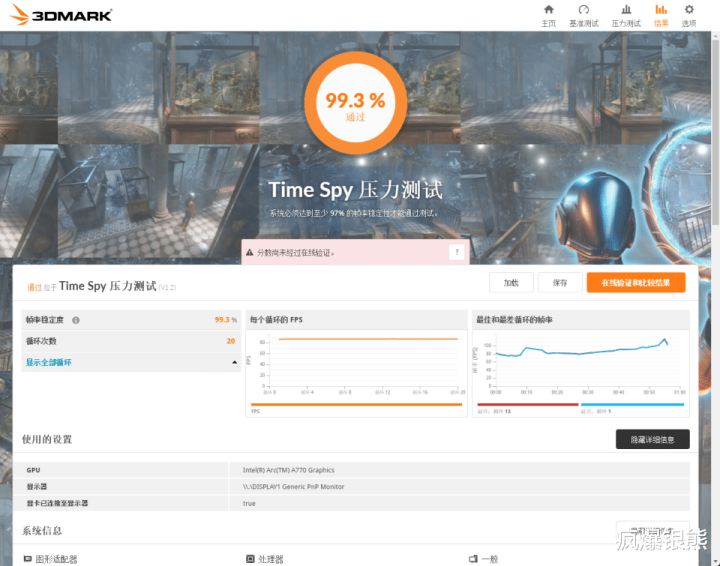Click the 加载 load button
The image size is (720, 566).
coord(511,283)
